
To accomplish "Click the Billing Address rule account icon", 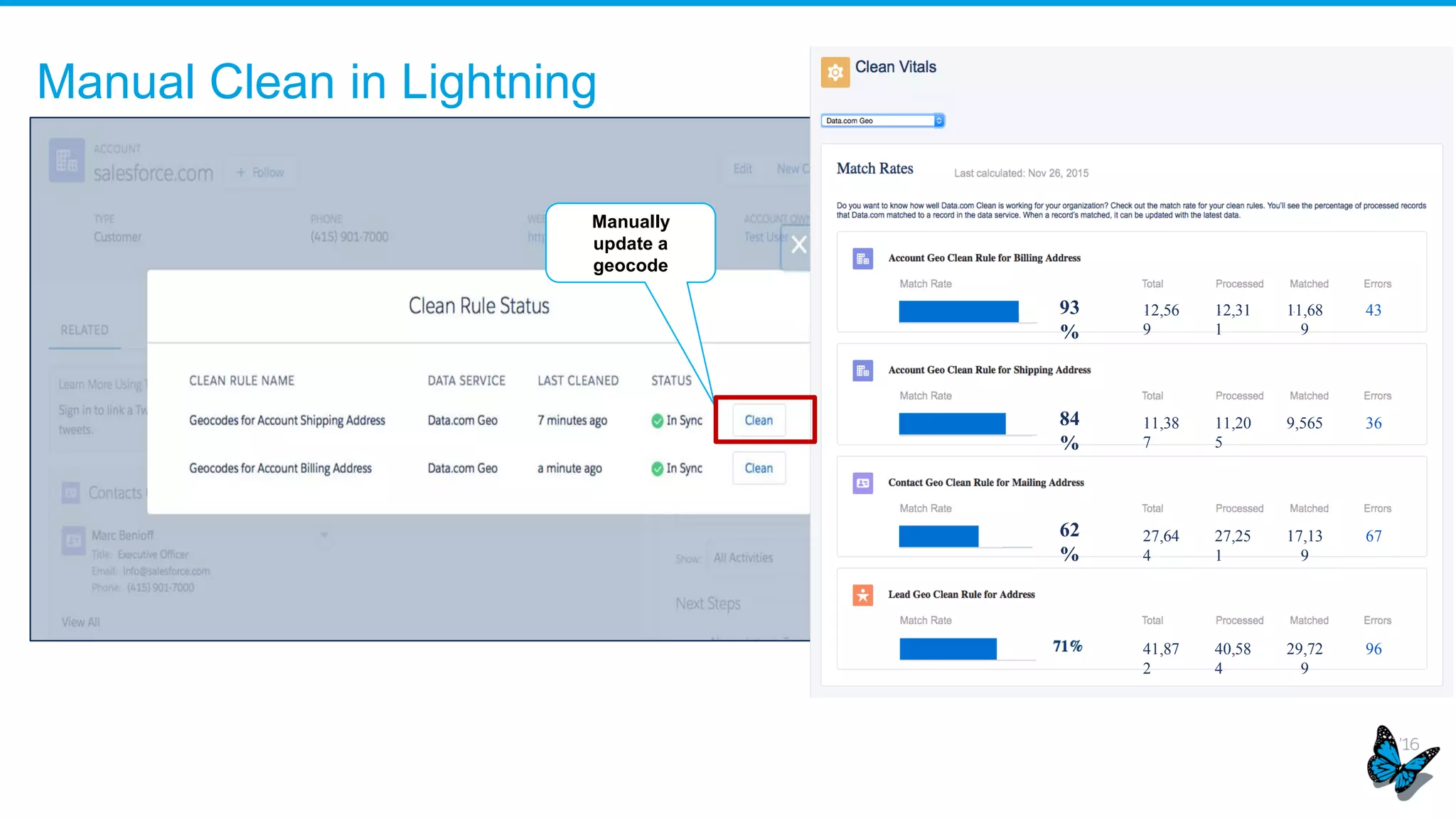I will pos(862,259).
